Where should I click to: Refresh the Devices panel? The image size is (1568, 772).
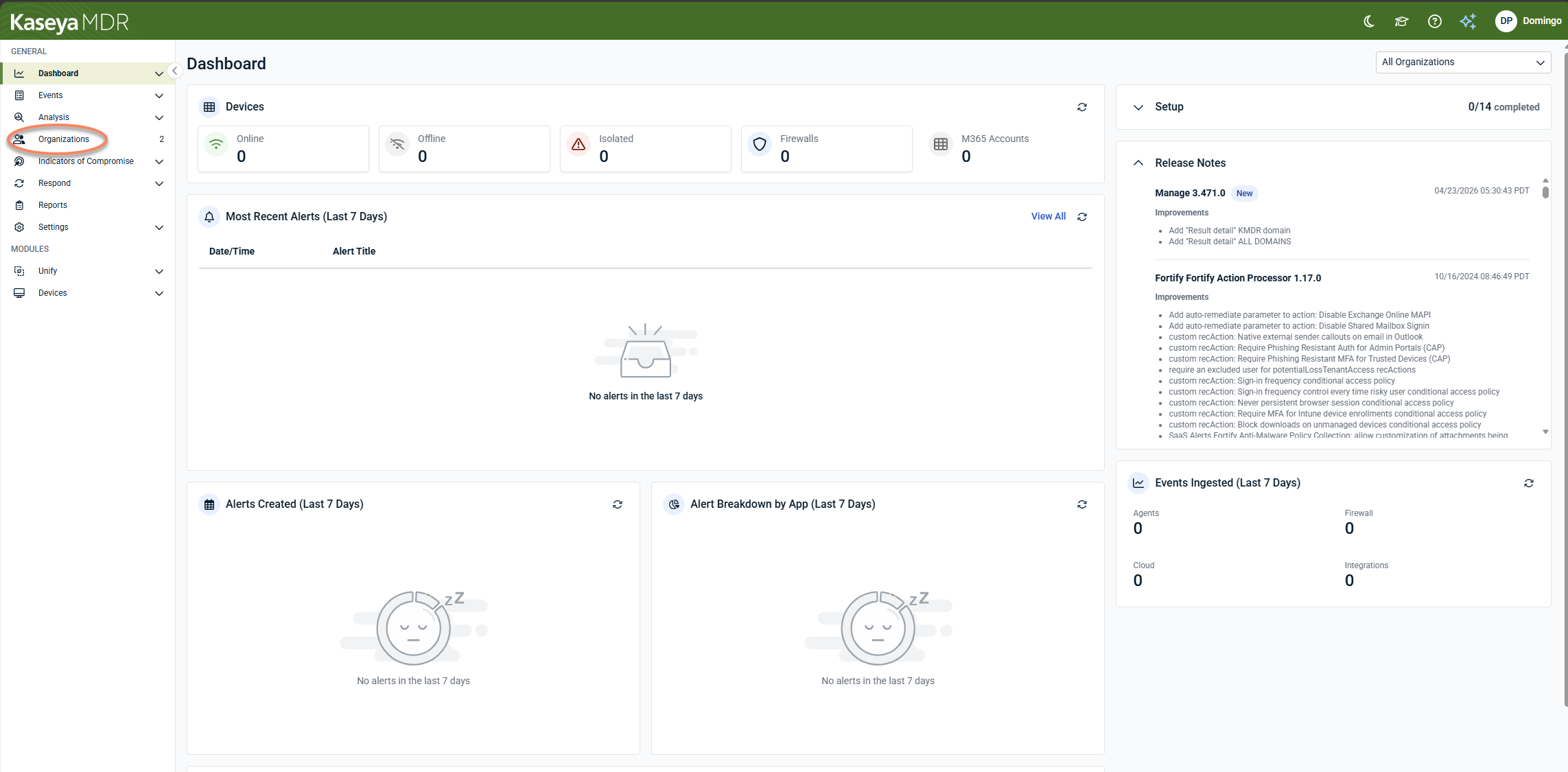1082,107
